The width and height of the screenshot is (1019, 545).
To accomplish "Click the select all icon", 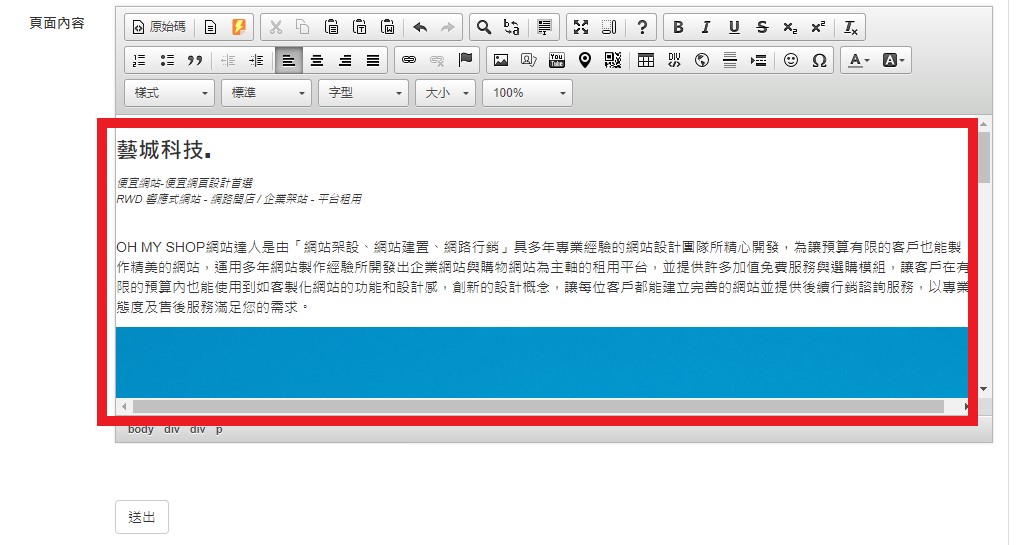I will click(x=544, y=27).
